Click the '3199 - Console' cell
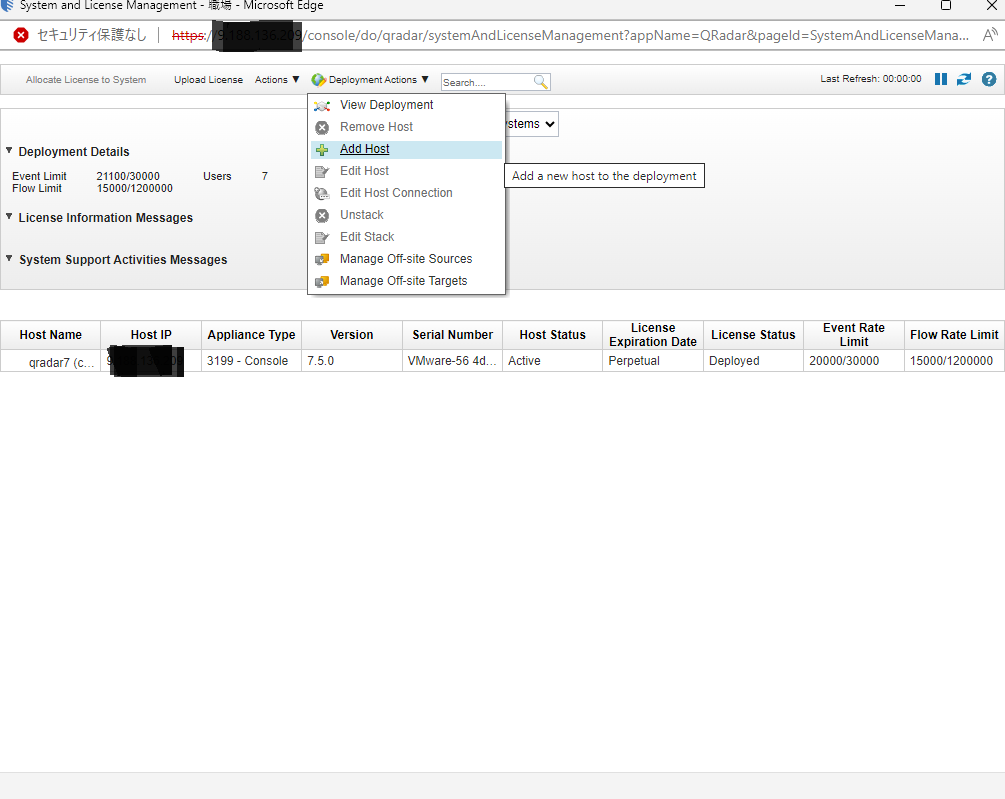 (251, 361)
